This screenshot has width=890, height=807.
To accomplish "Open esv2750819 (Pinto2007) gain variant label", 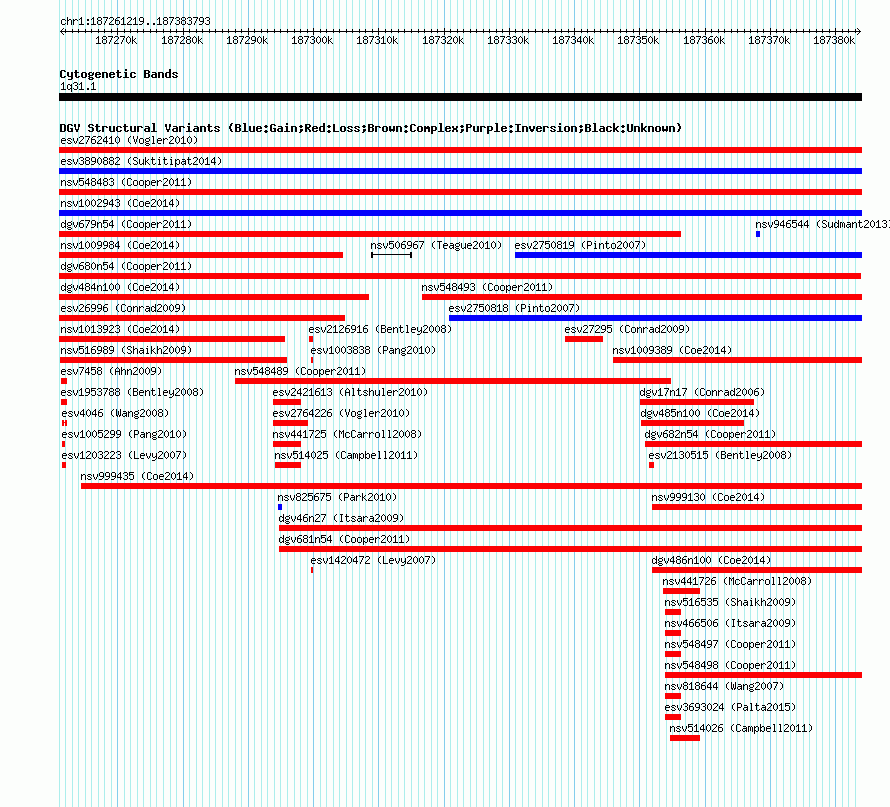I will [x=580, y=245].
